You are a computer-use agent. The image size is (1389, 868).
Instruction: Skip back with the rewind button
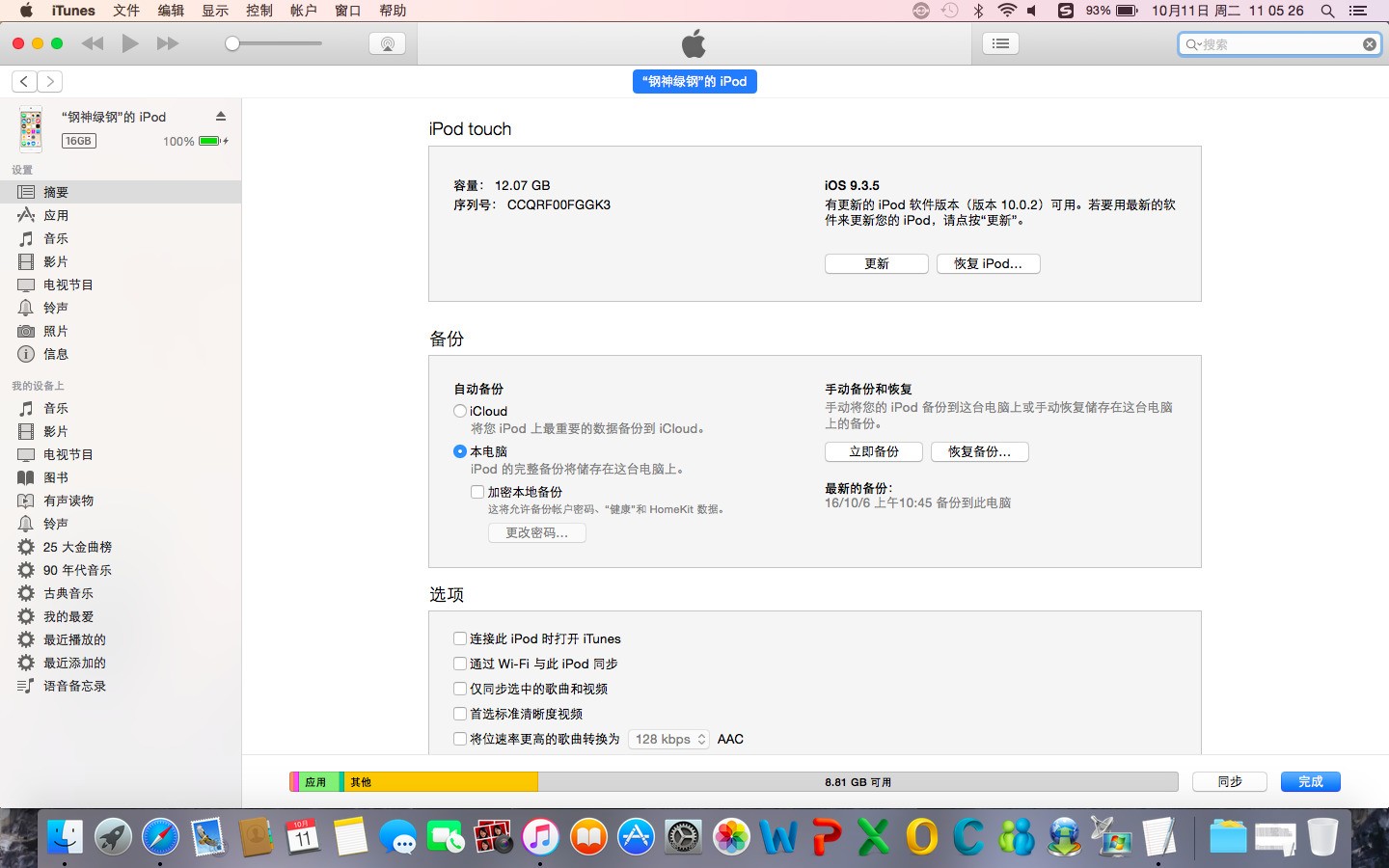click(93, 43)
